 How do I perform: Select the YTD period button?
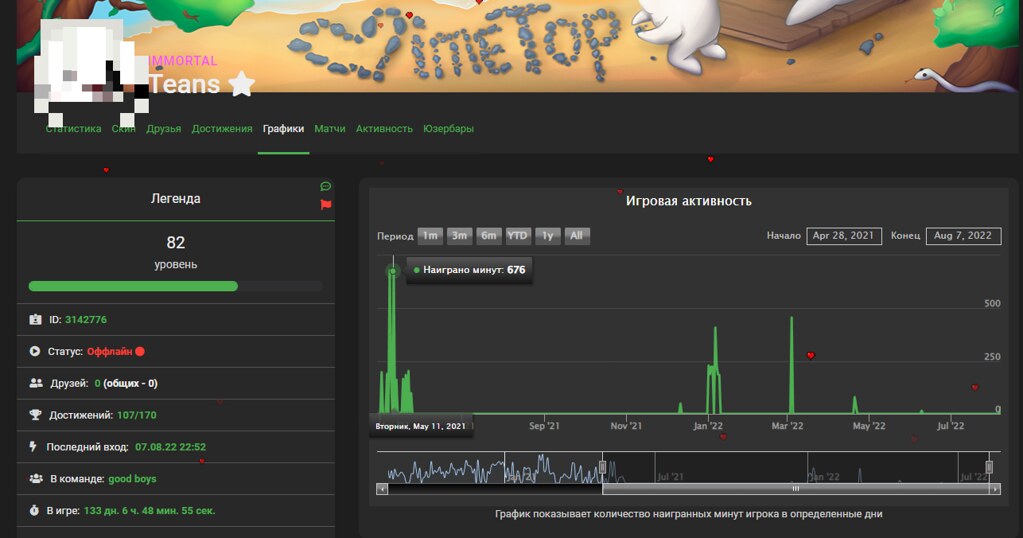[517, 236]
